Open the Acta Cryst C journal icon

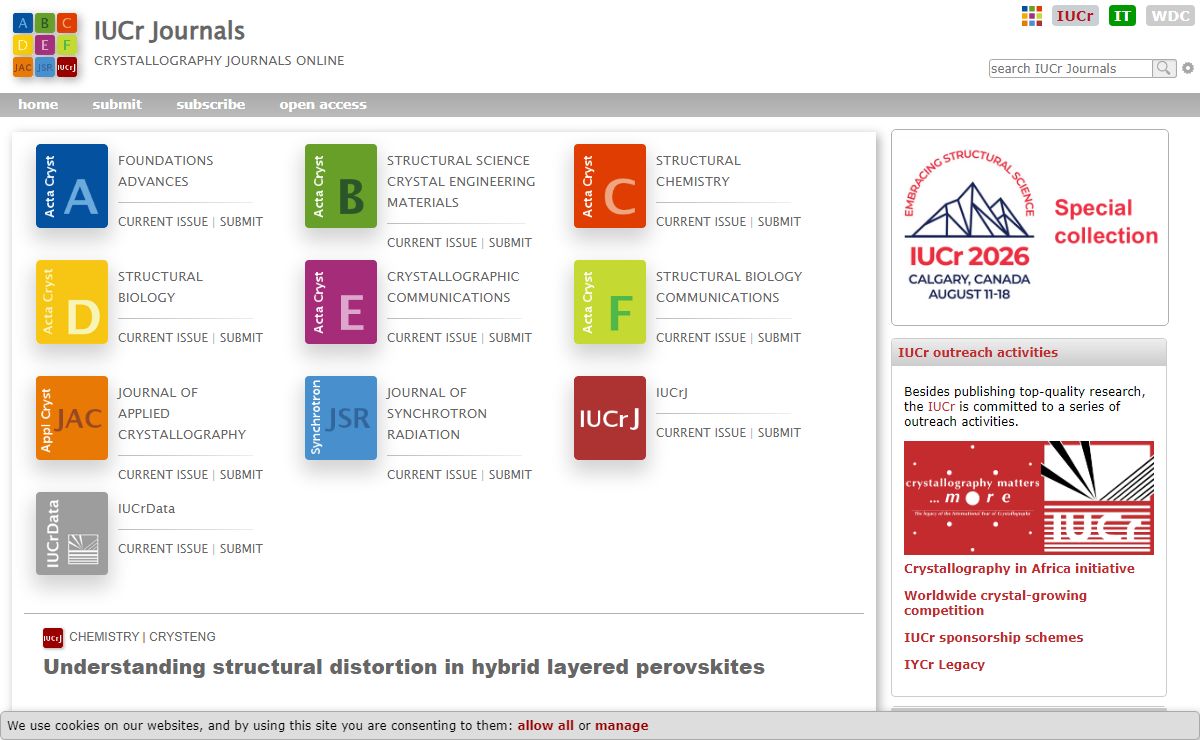610,186
